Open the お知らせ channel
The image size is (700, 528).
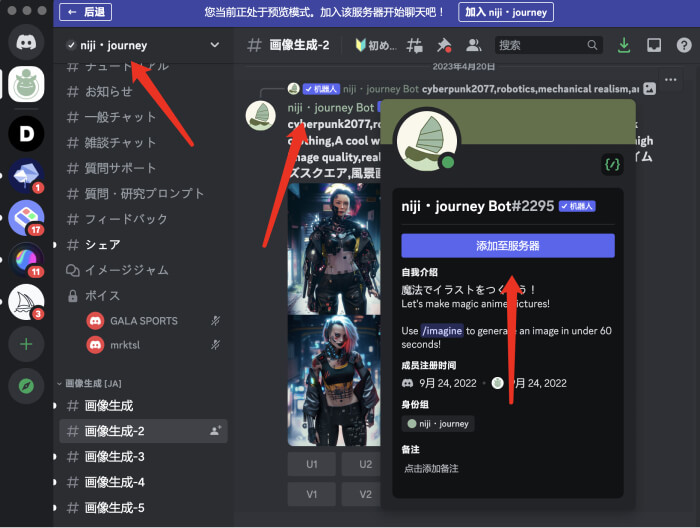(x=143, y=91)
